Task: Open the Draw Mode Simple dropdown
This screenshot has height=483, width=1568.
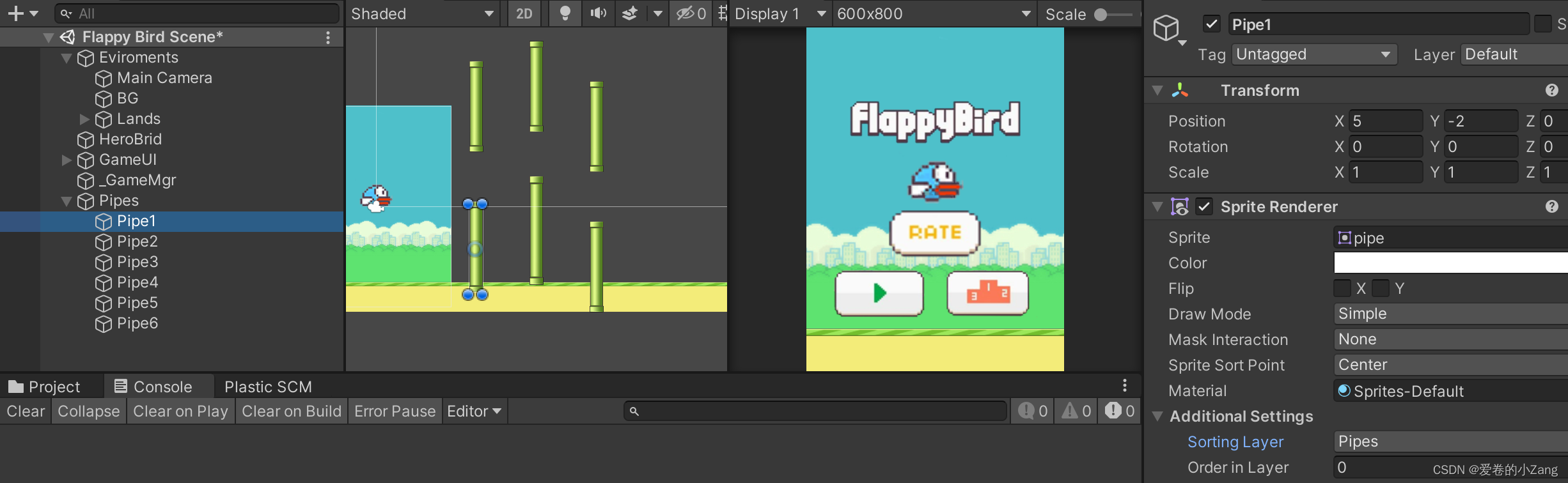Action: tap(1451, 314)
